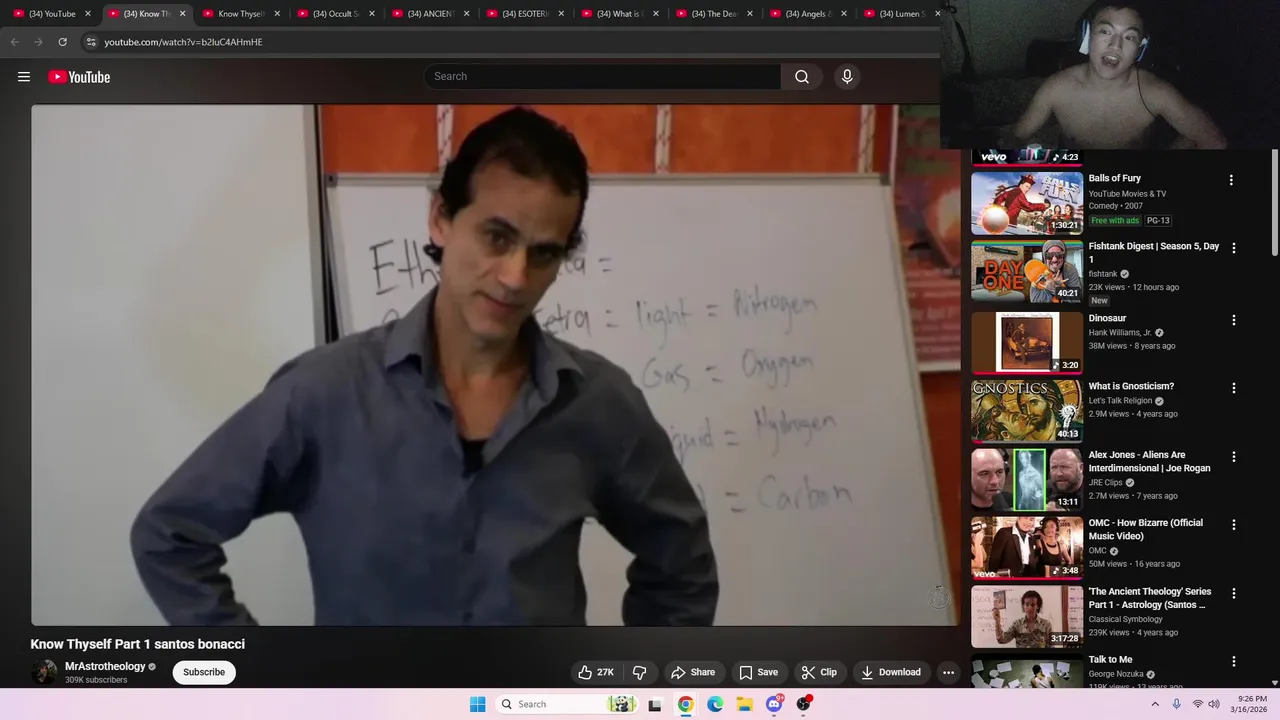The image size is (1280, 720).
Task: Show hidden system tray icons
Action: pos(1155,704)
